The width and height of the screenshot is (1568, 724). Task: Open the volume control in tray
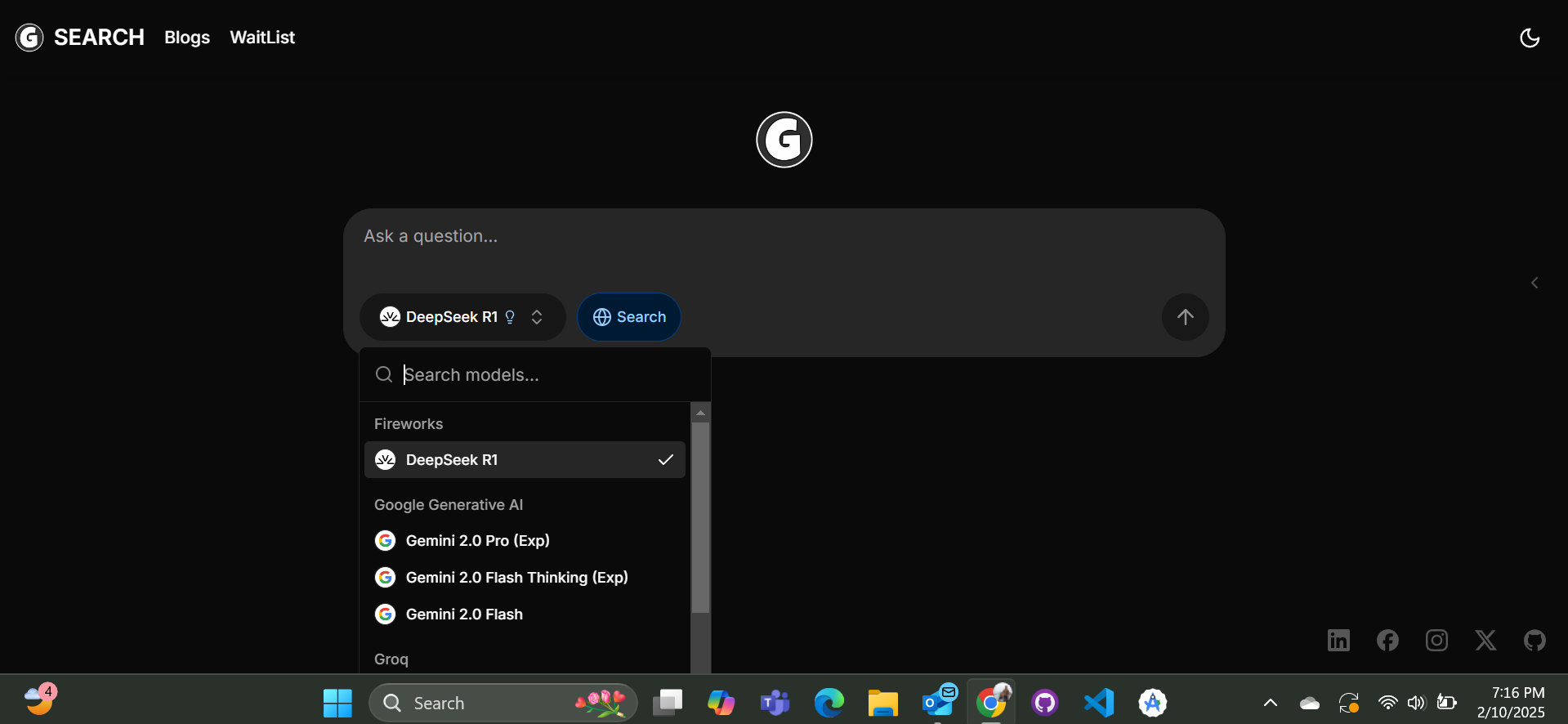pyautogui.click(x=1416, y=703)
